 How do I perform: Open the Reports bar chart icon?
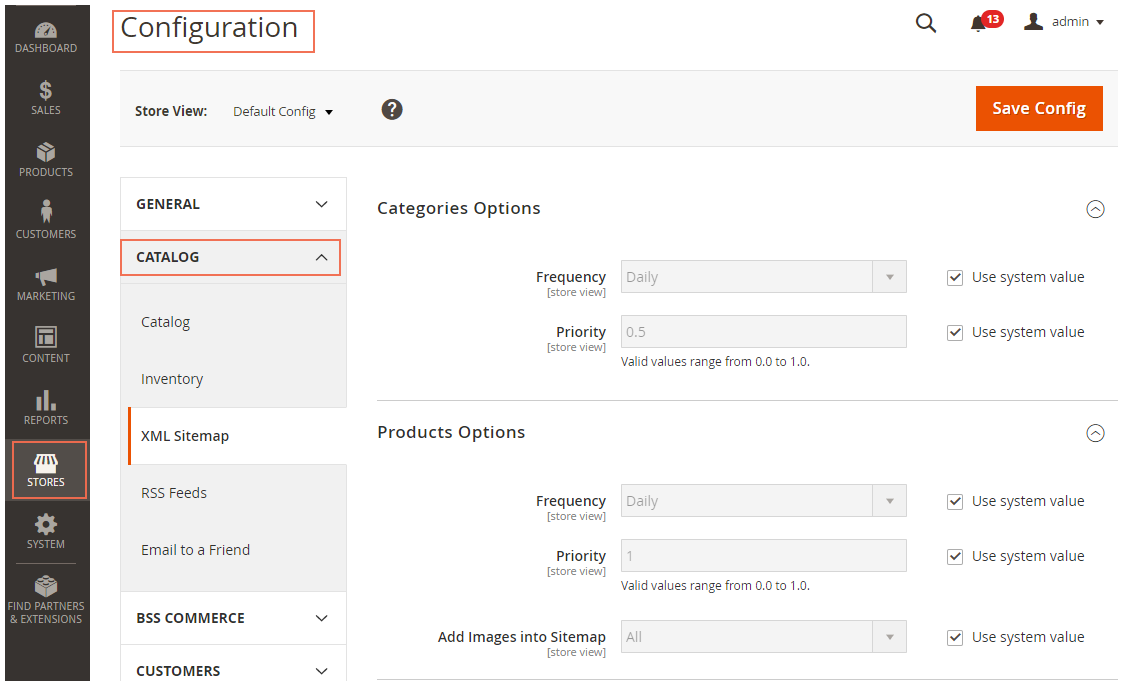click(46, 401)
